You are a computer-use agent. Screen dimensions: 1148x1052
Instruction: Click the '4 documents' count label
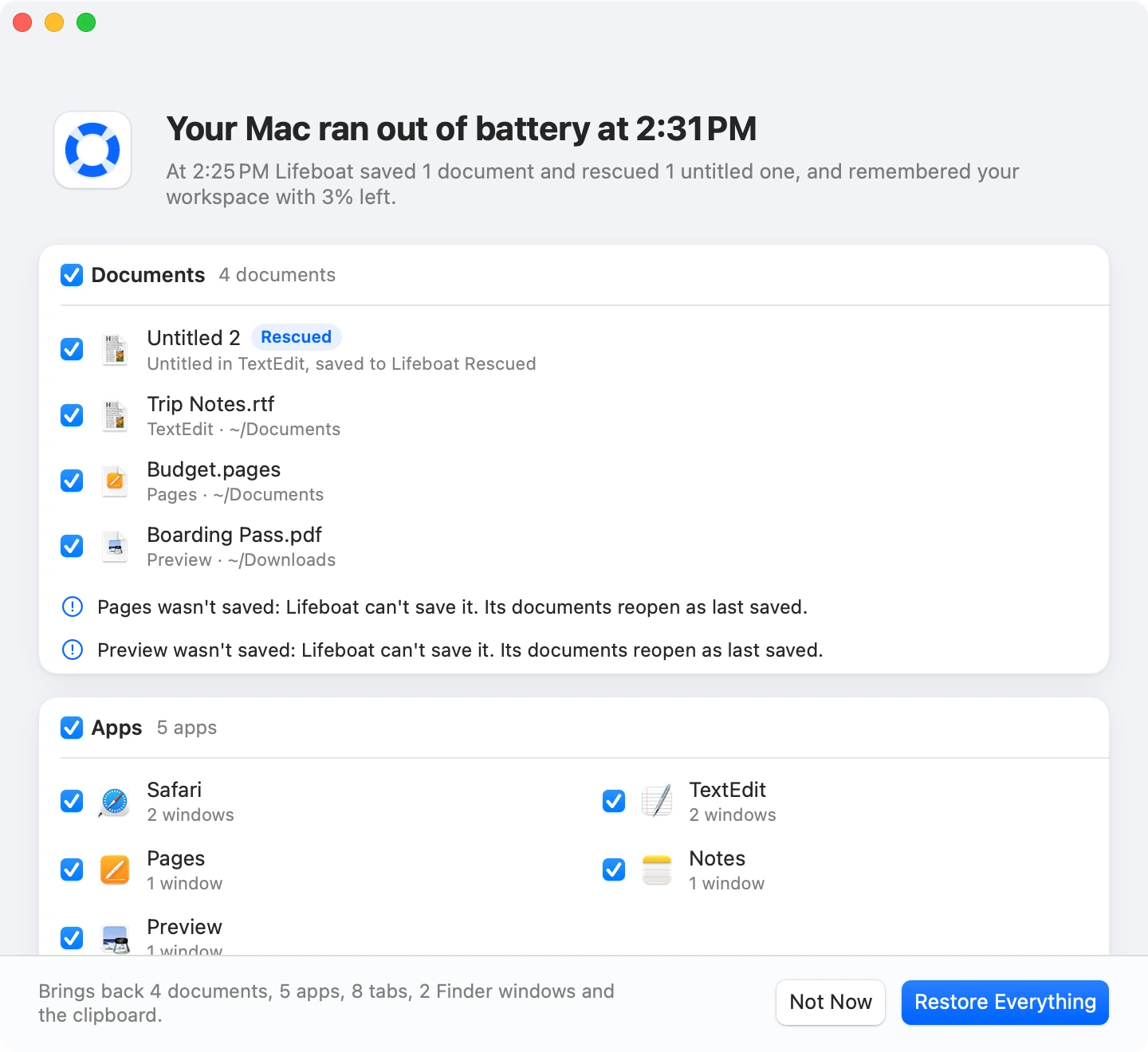pos(277,275)
